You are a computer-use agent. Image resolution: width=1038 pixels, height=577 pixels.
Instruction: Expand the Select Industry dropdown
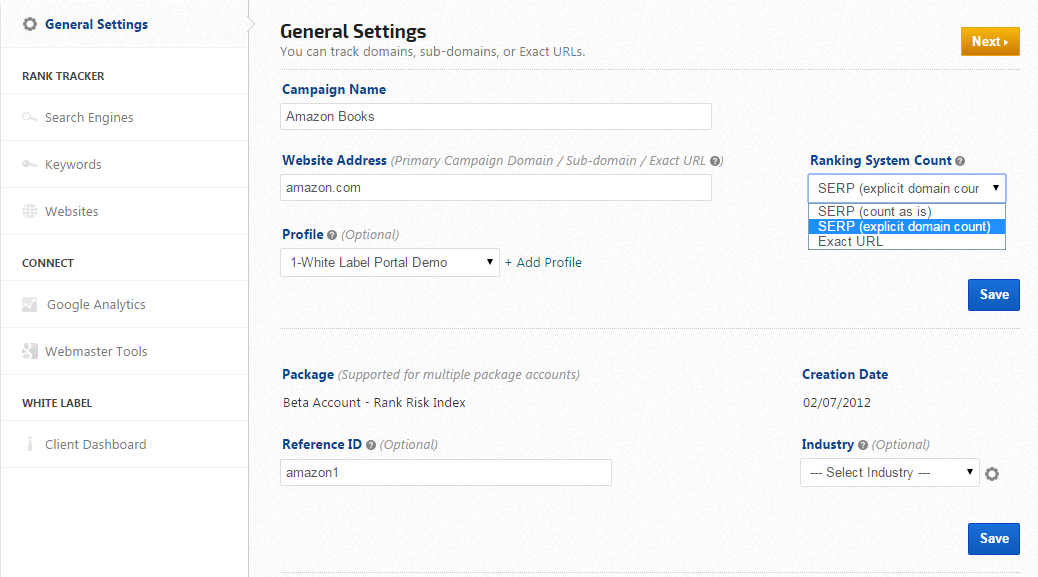pos(889,472)
